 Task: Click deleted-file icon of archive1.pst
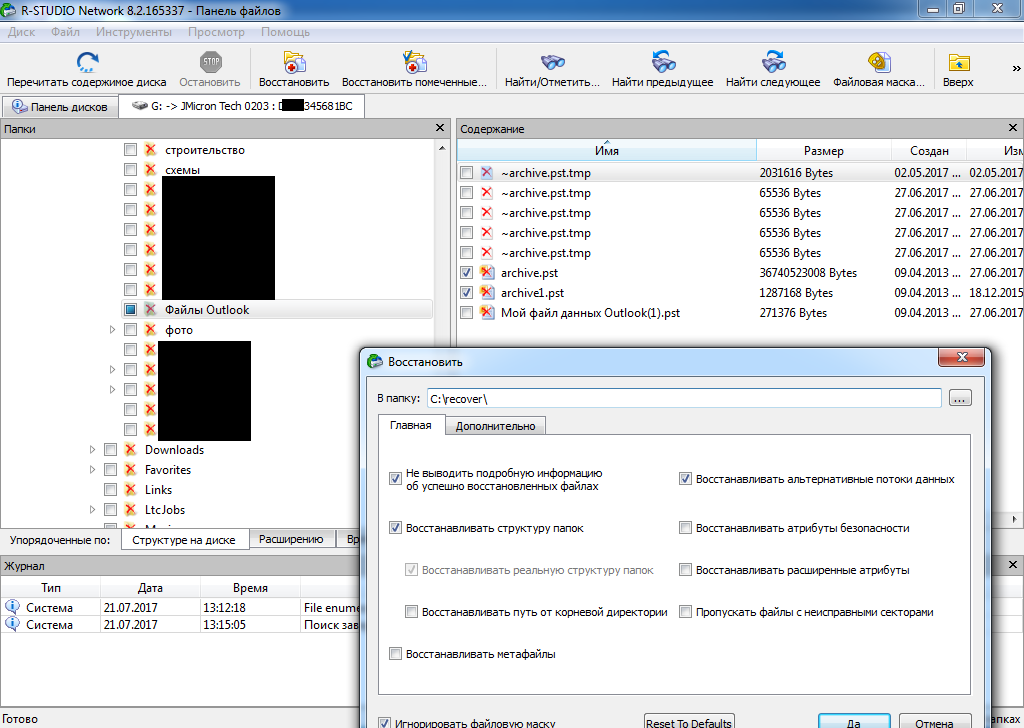pos(487,293)
